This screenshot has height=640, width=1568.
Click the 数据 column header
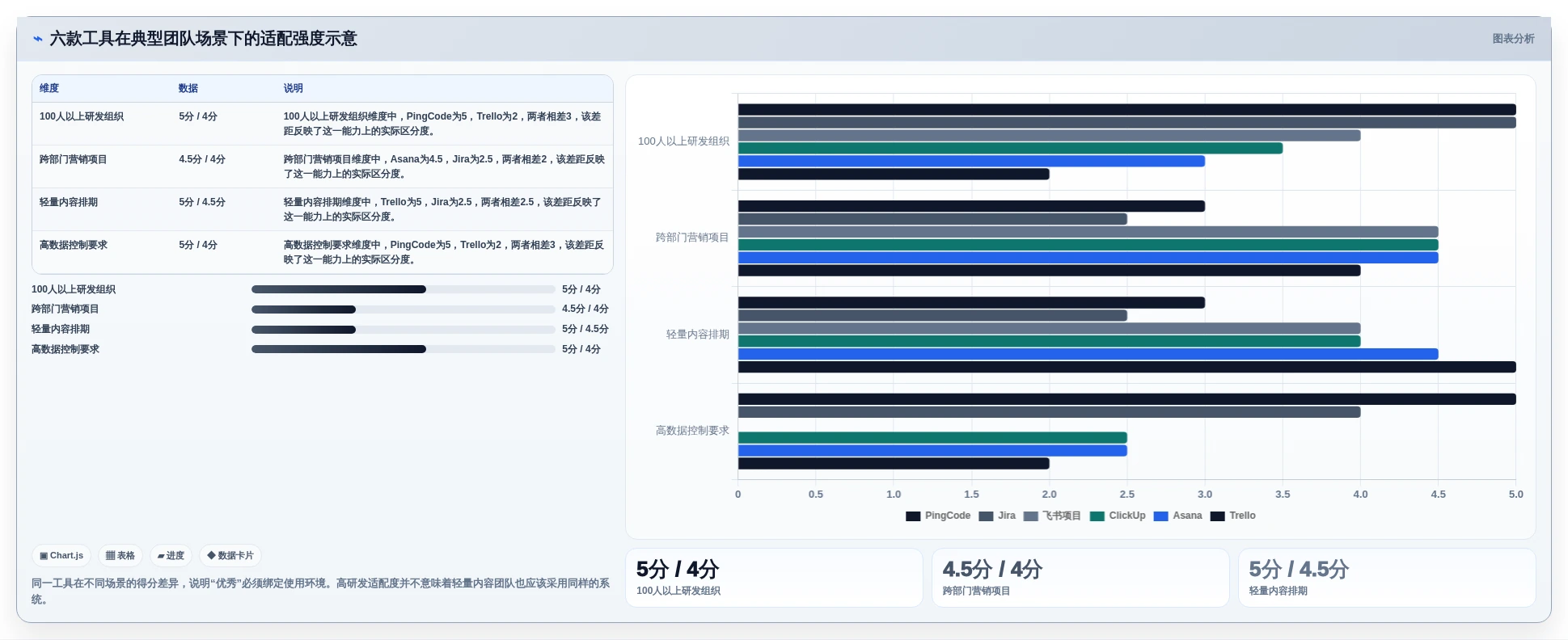(188, 88)
